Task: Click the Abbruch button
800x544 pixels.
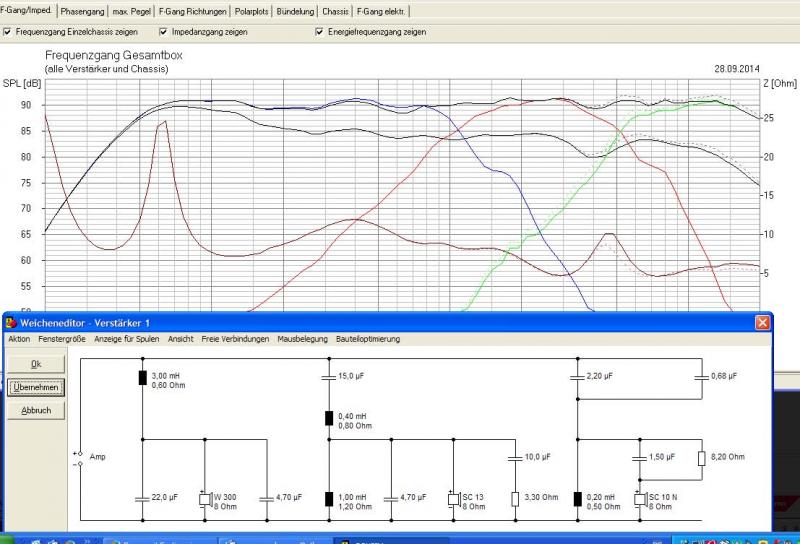Action: [35, 410]
